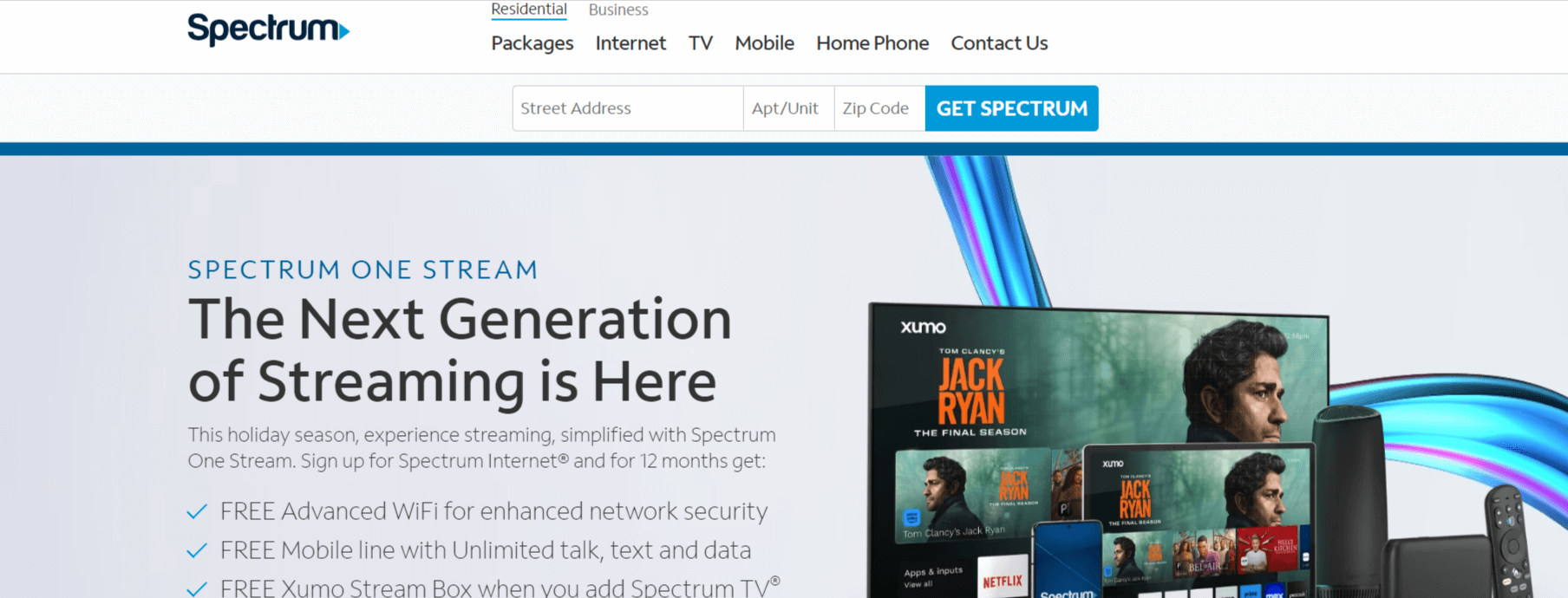Open the Internet menu item
The height and width of the screenshot is (598, 1568).
pyautogui.click(x=630, y=42)
